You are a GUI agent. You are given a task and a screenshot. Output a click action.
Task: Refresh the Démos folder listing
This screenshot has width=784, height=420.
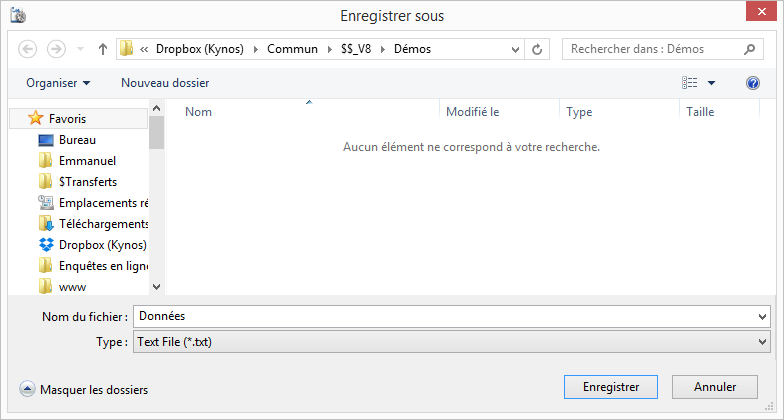click(537, 49)
